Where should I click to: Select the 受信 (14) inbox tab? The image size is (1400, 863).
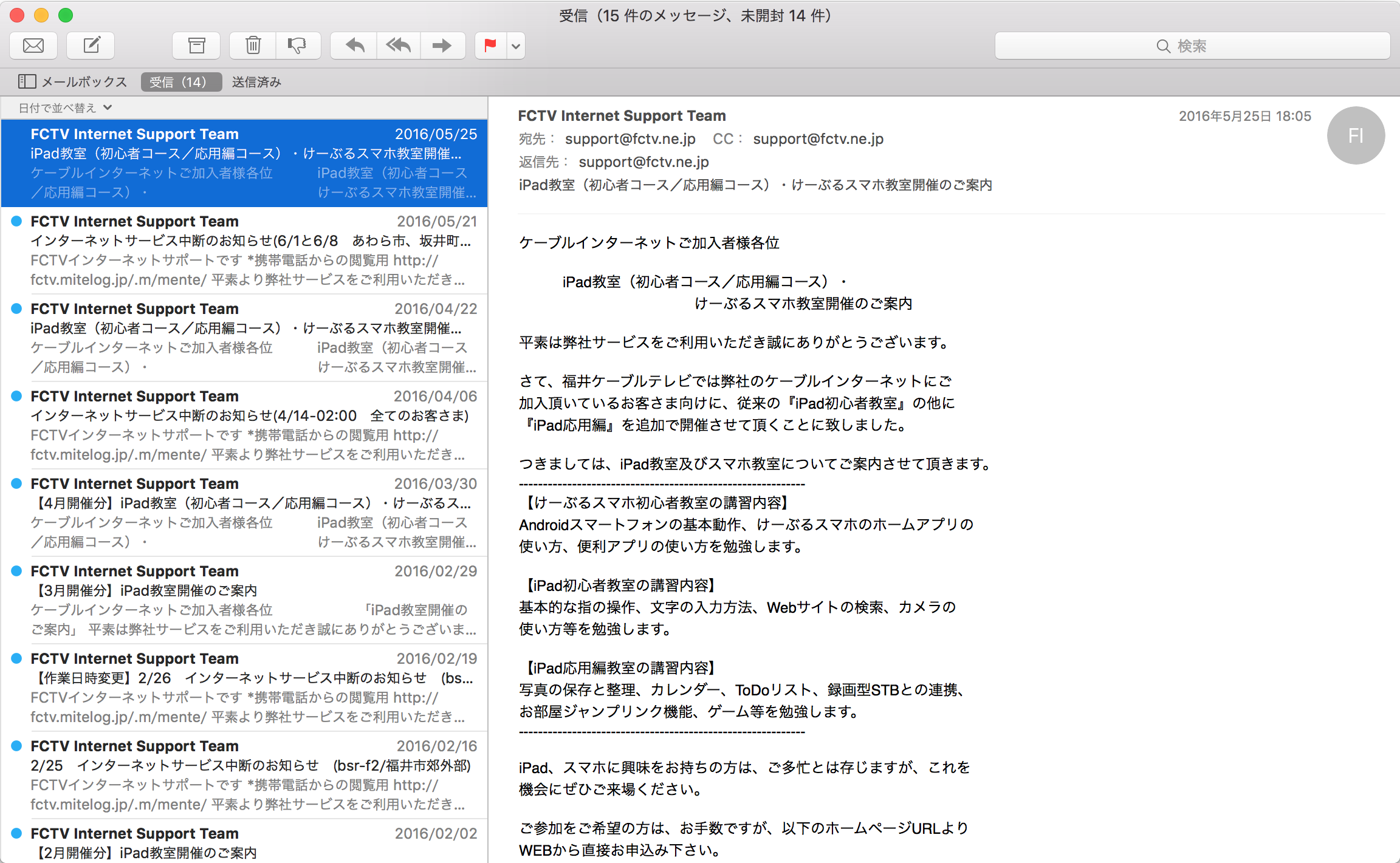click(x=181, y=81)
